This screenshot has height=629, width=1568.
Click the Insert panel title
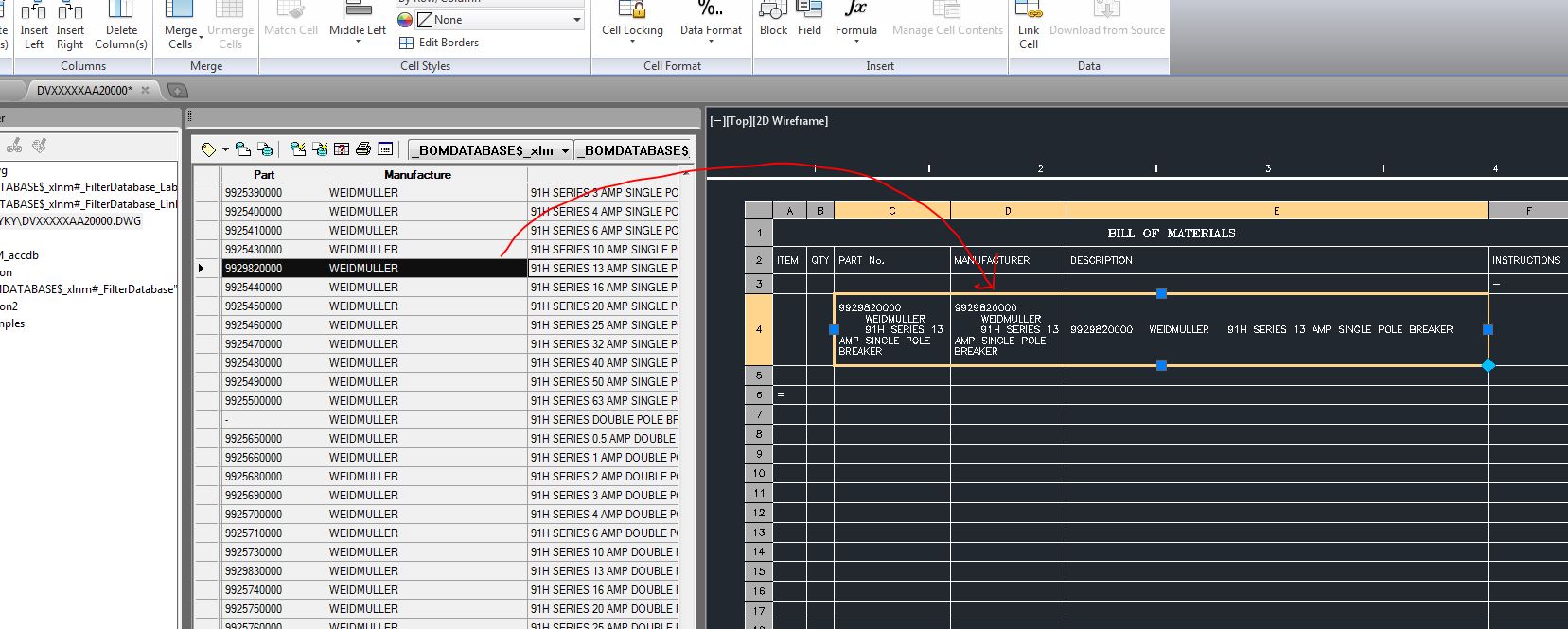tap(880, 66)
